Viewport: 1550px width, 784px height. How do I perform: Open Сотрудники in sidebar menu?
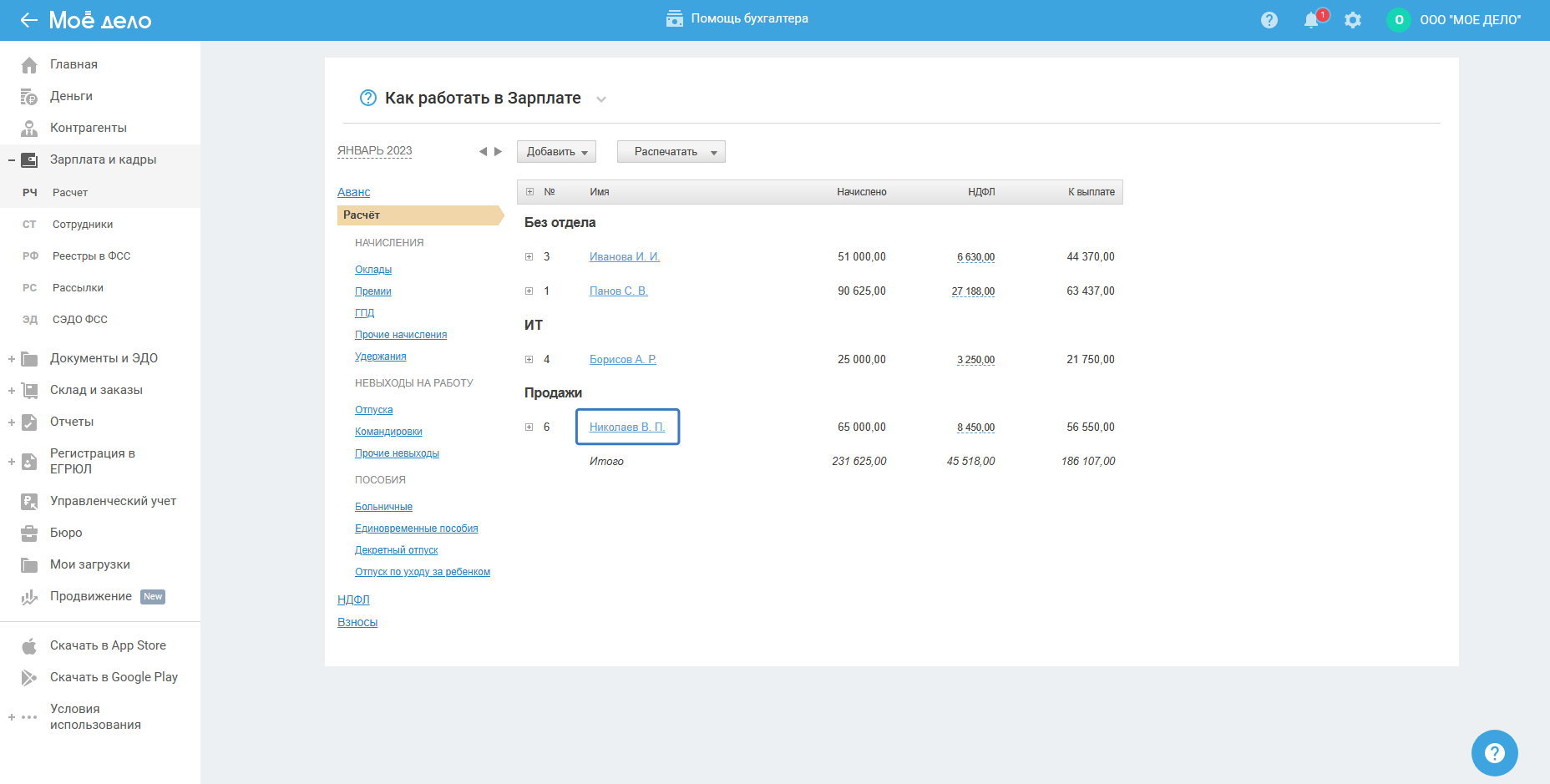[83, 225]
